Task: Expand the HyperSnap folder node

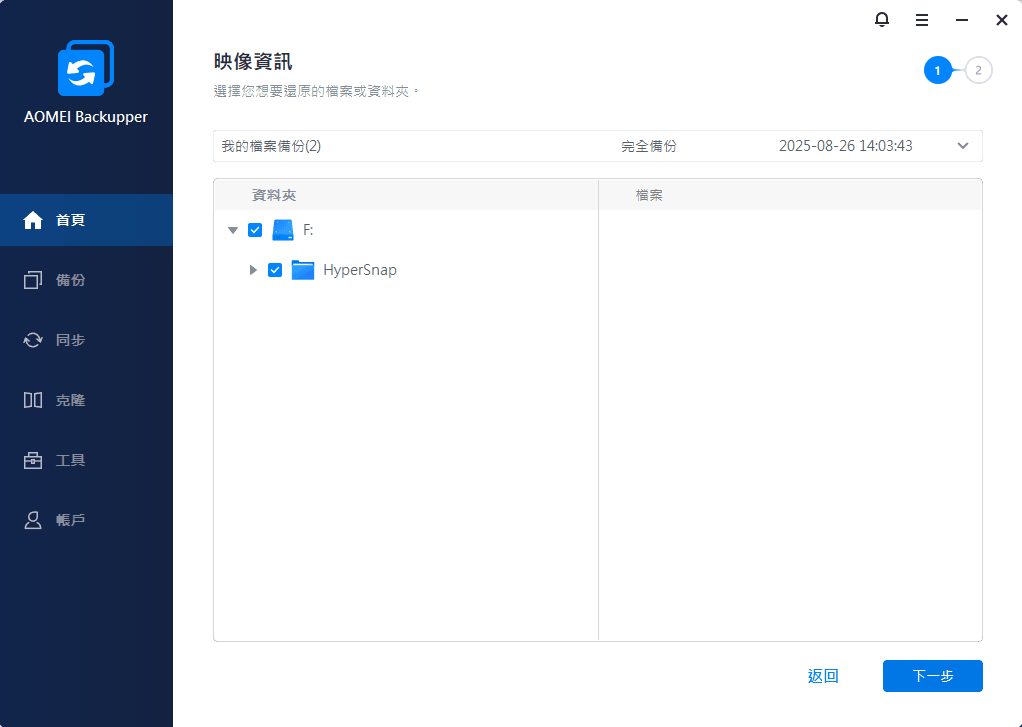Action: pos(253,270)
